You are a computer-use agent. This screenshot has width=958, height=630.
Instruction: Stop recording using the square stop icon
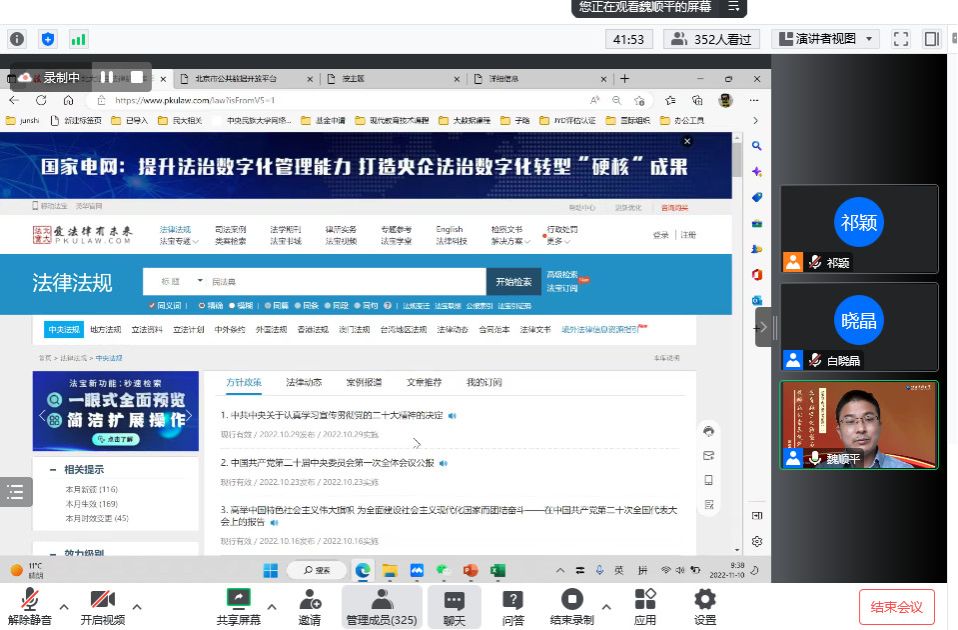137,77
